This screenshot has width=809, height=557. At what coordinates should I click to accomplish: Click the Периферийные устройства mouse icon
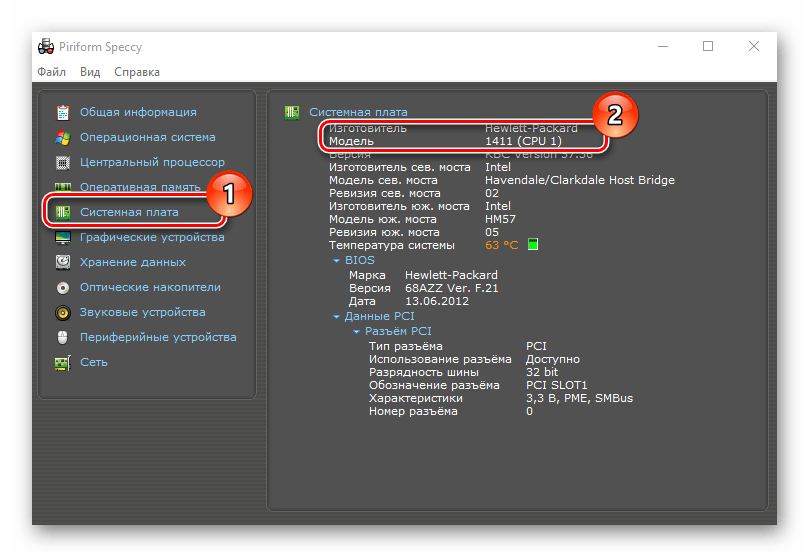63,337
